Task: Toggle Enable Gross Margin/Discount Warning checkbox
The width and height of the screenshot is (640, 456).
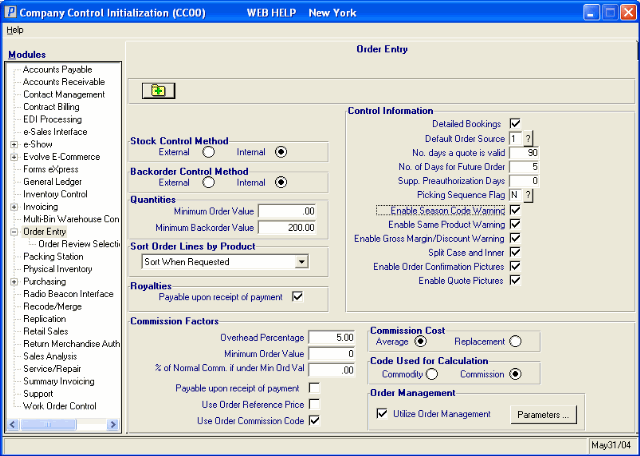Action: point(515,238)
